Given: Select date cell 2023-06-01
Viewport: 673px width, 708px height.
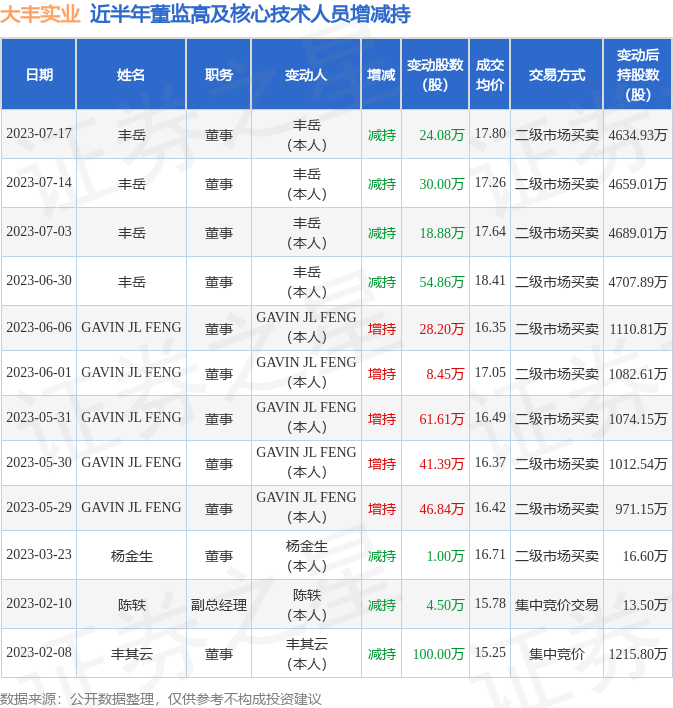Looking at the screenshot, I should click(x=39, y=373).
